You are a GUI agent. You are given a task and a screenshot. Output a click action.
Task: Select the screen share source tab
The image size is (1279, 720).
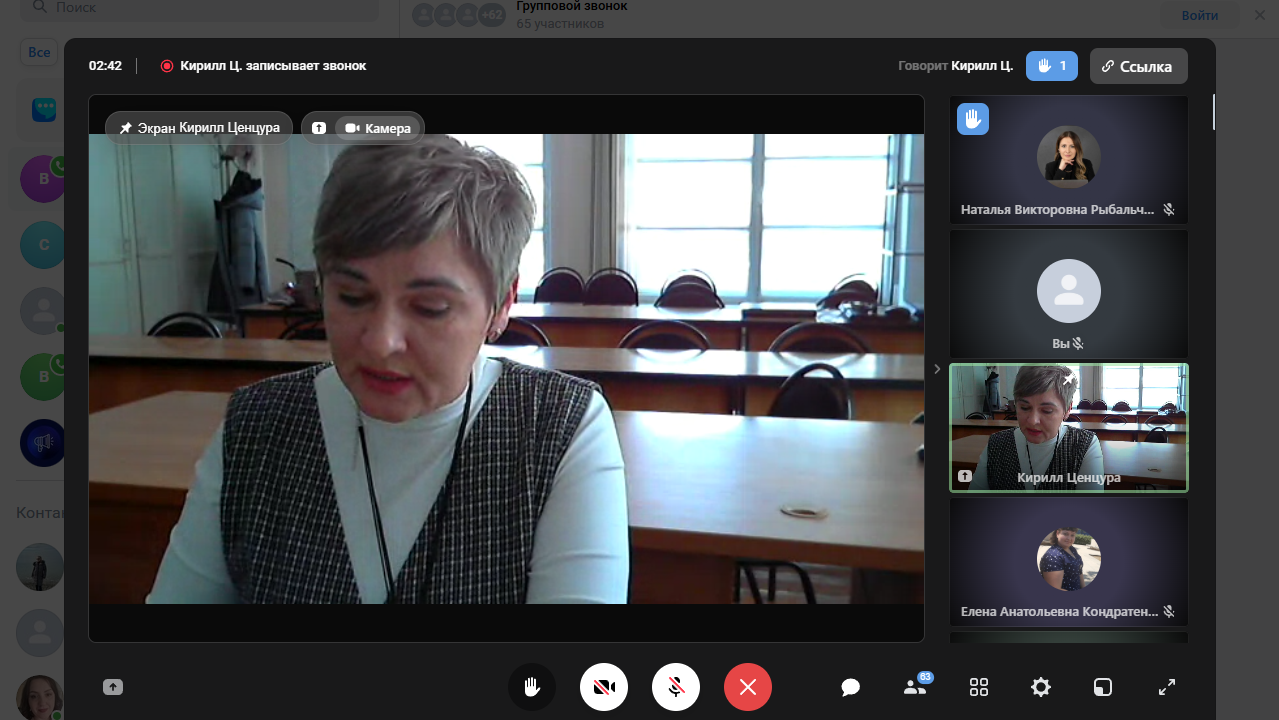pos(319,128)
